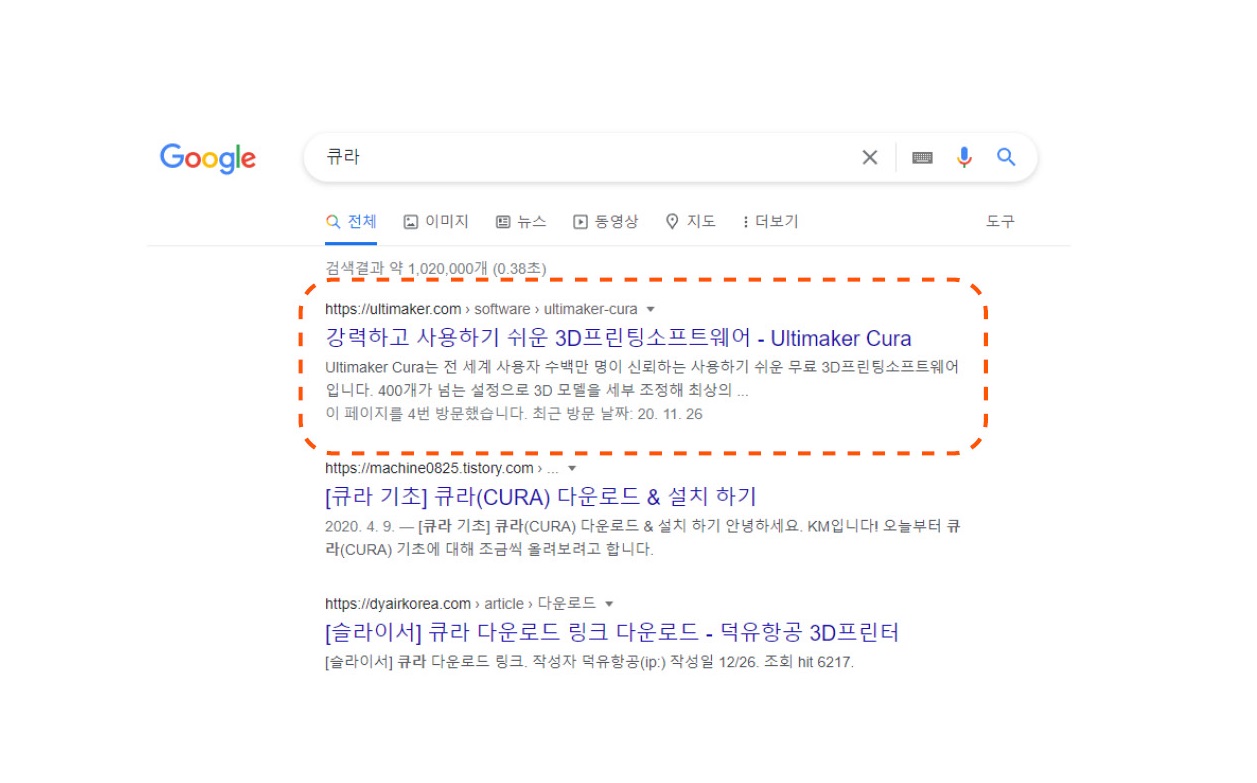Click the 2020. 4. 9. tistory snippet
The image size is (1257, 783).
coord(642,537)
